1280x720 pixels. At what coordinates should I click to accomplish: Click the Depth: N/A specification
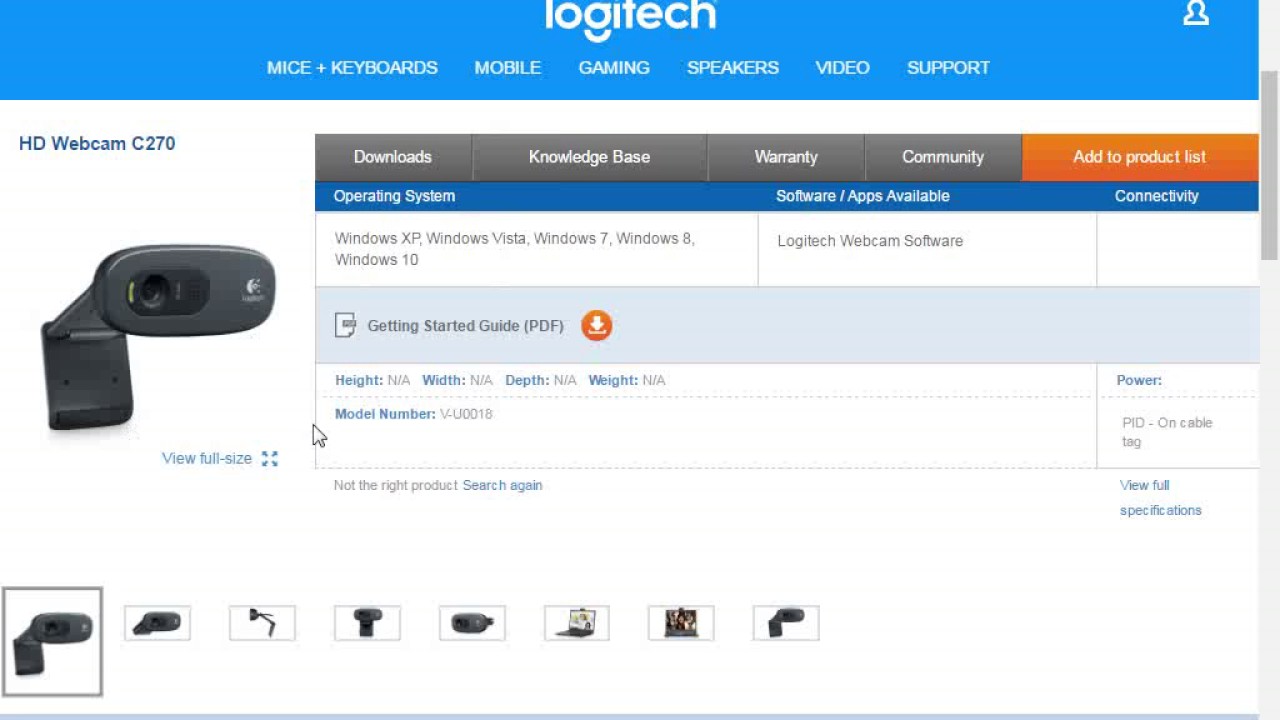click(x=541, y=380)
